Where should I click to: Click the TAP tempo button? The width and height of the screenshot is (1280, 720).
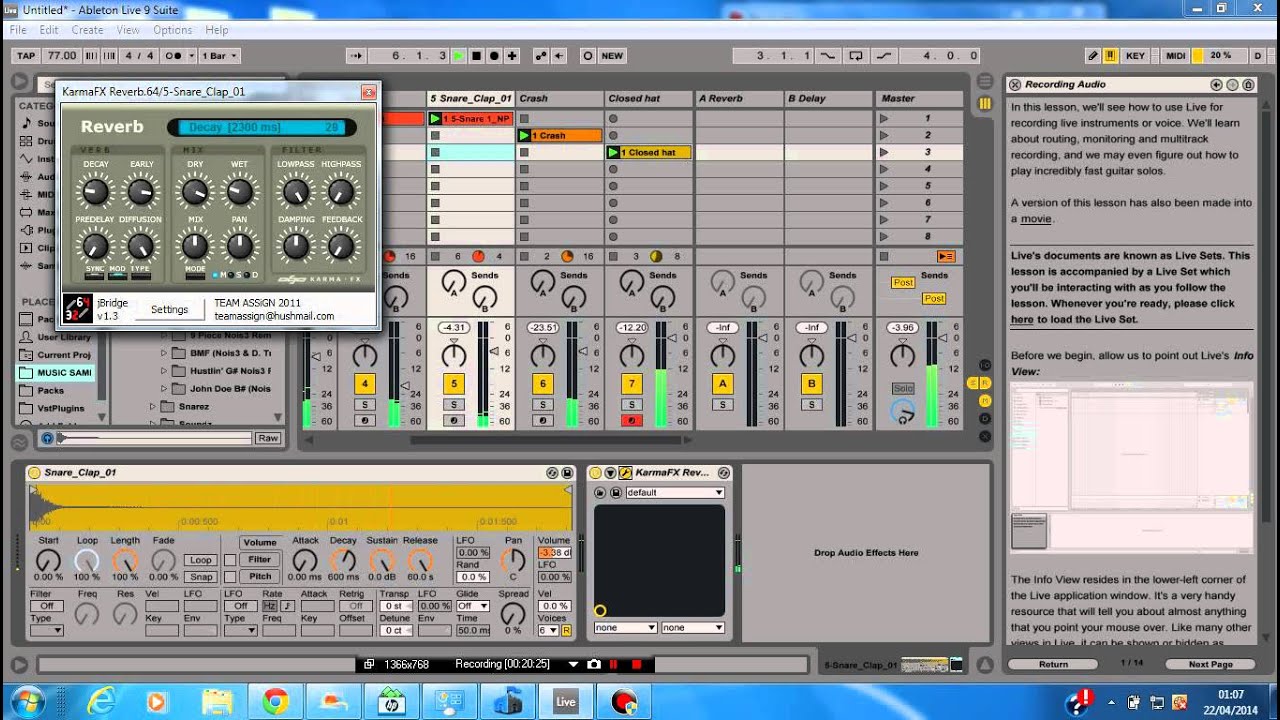click(26, 56)
